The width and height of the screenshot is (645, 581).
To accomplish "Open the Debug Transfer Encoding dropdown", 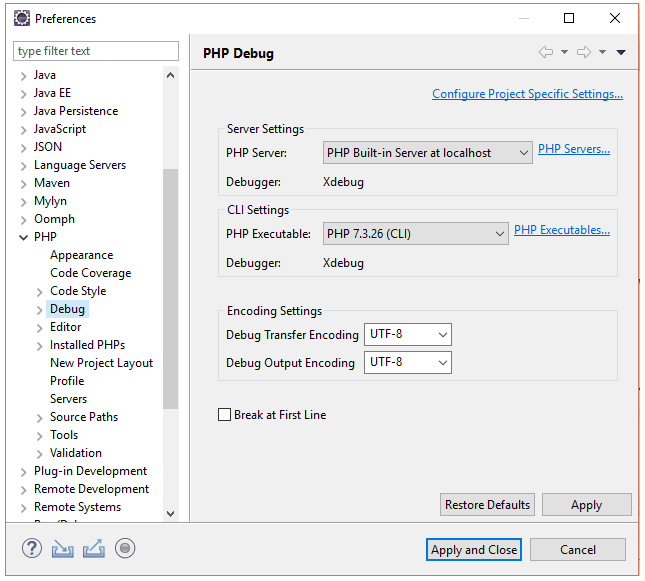I will click(x=408, y=334).
